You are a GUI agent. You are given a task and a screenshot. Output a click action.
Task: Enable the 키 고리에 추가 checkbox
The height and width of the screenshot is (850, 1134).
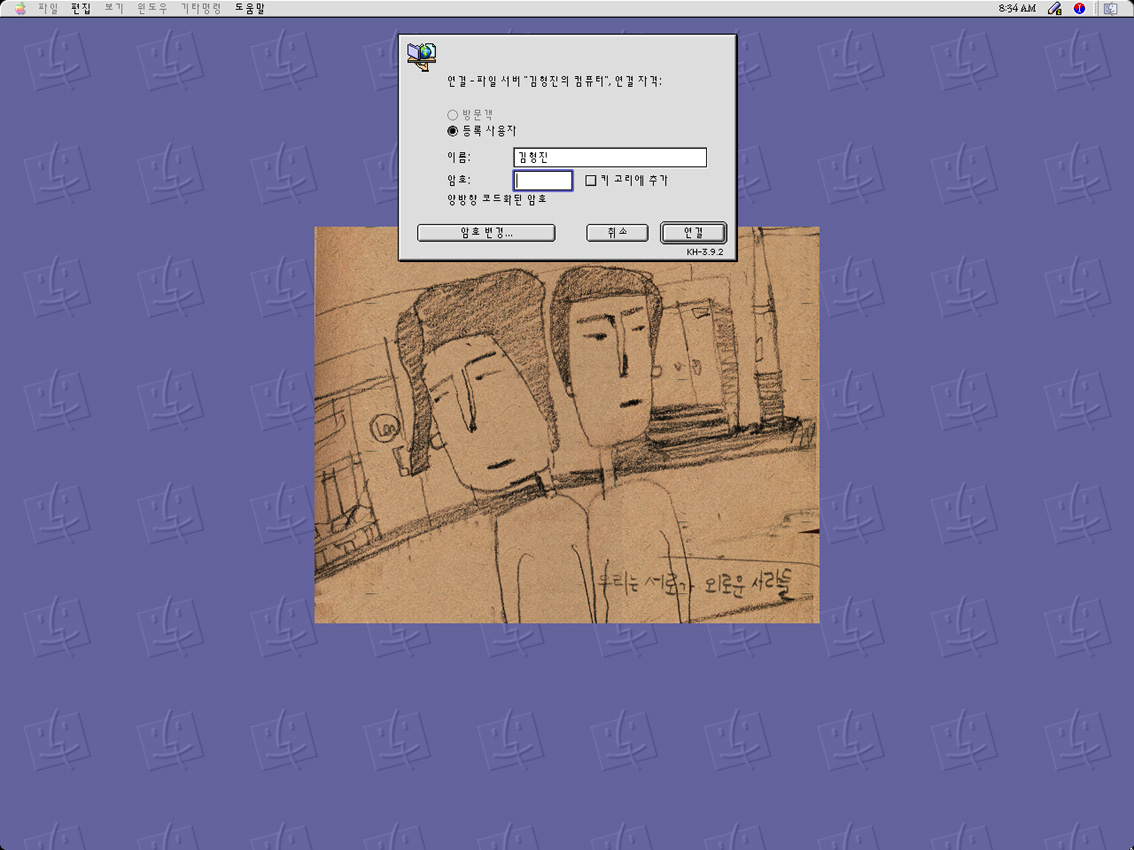tap(591, 181)
